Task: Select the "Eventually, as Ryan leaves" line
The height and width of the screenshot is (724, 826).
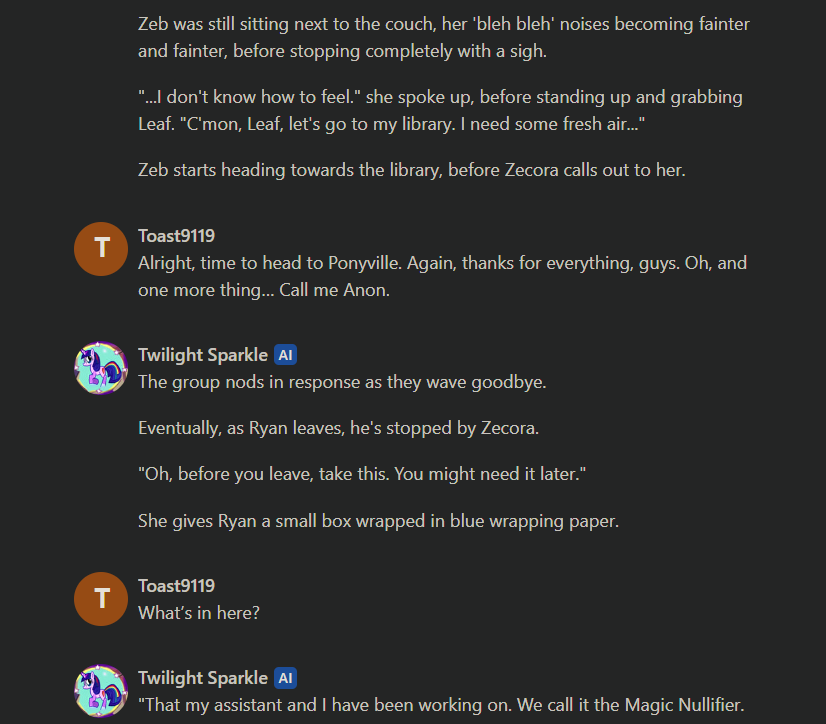Action: coord(339,428)
